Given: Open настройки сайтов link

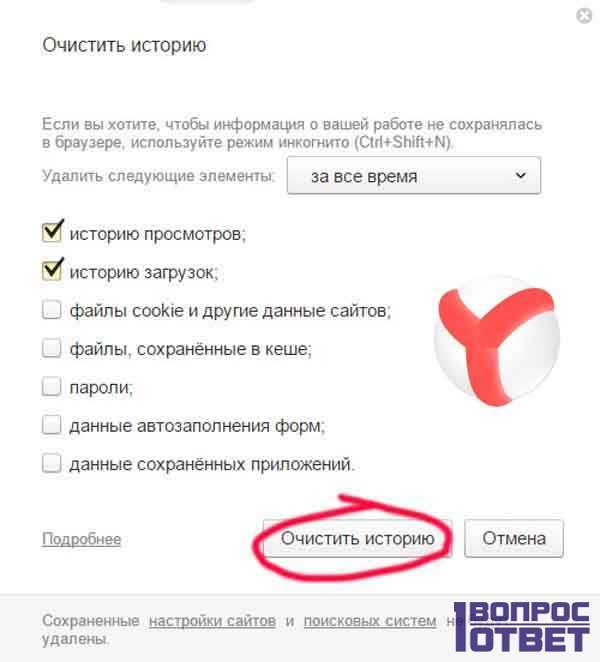Looking at the screenshot, I should pyautogui.click(x=212, y=621).
